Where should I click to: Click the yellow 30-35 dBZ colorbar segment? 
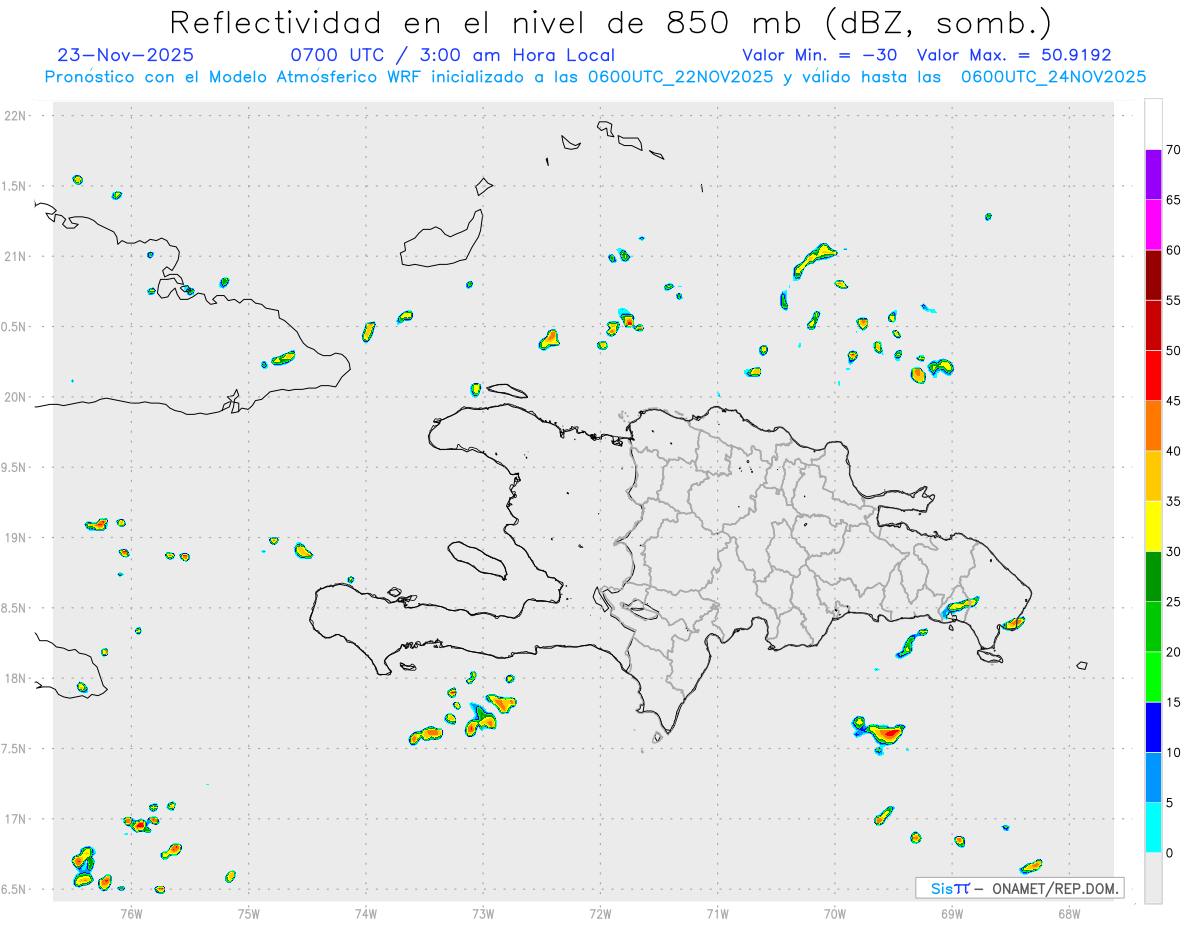click(1153, 526)
